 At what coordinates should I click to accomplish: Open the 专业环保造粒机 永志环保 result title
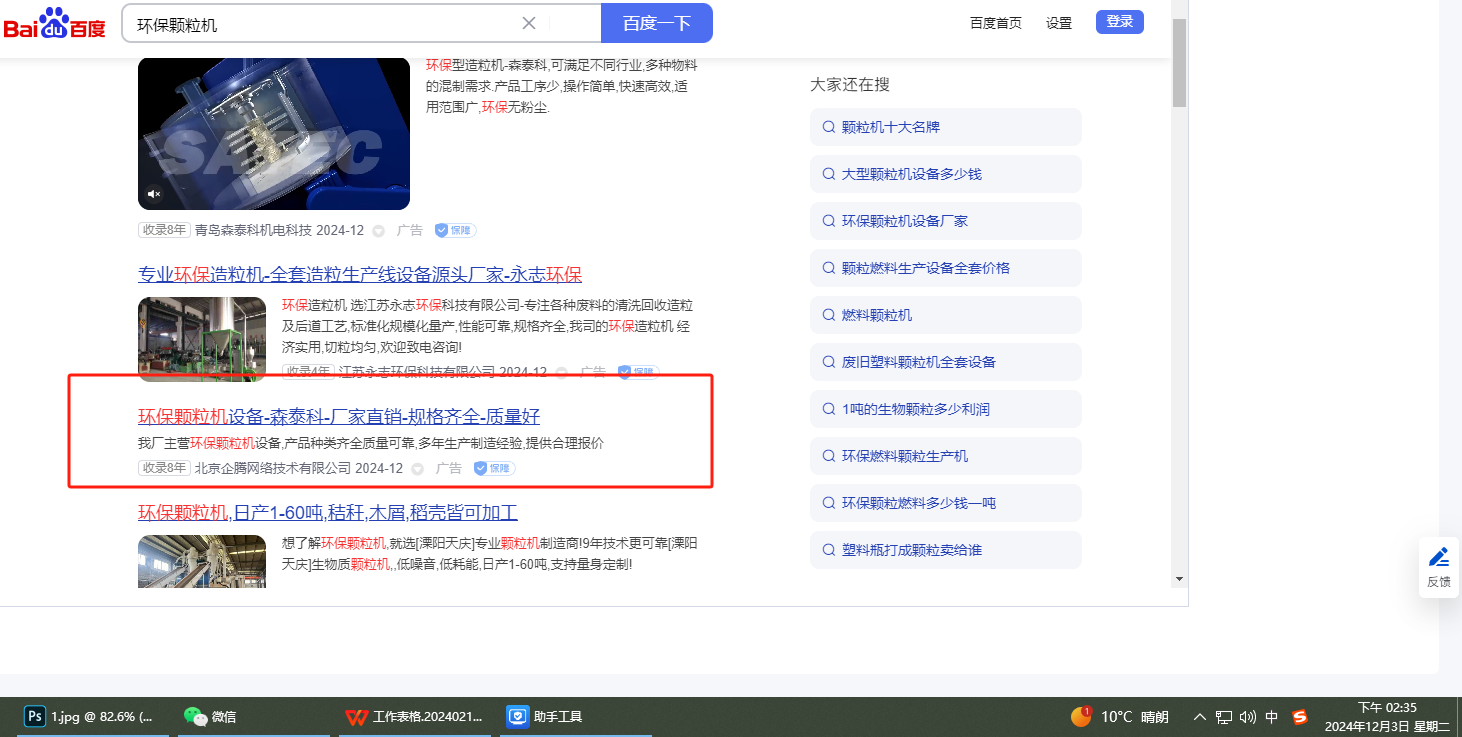pyautogui.click(x=360, y=275)
